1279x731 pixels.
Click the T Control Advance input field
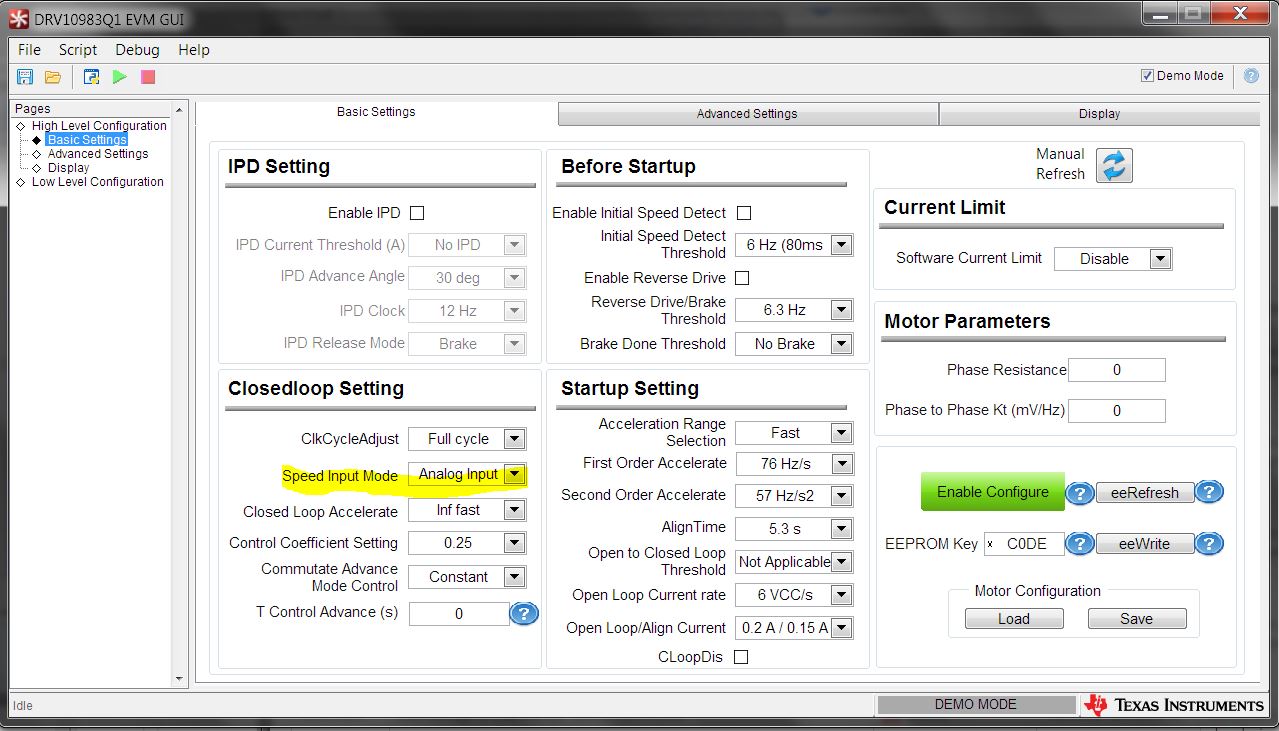pos(459,614)
